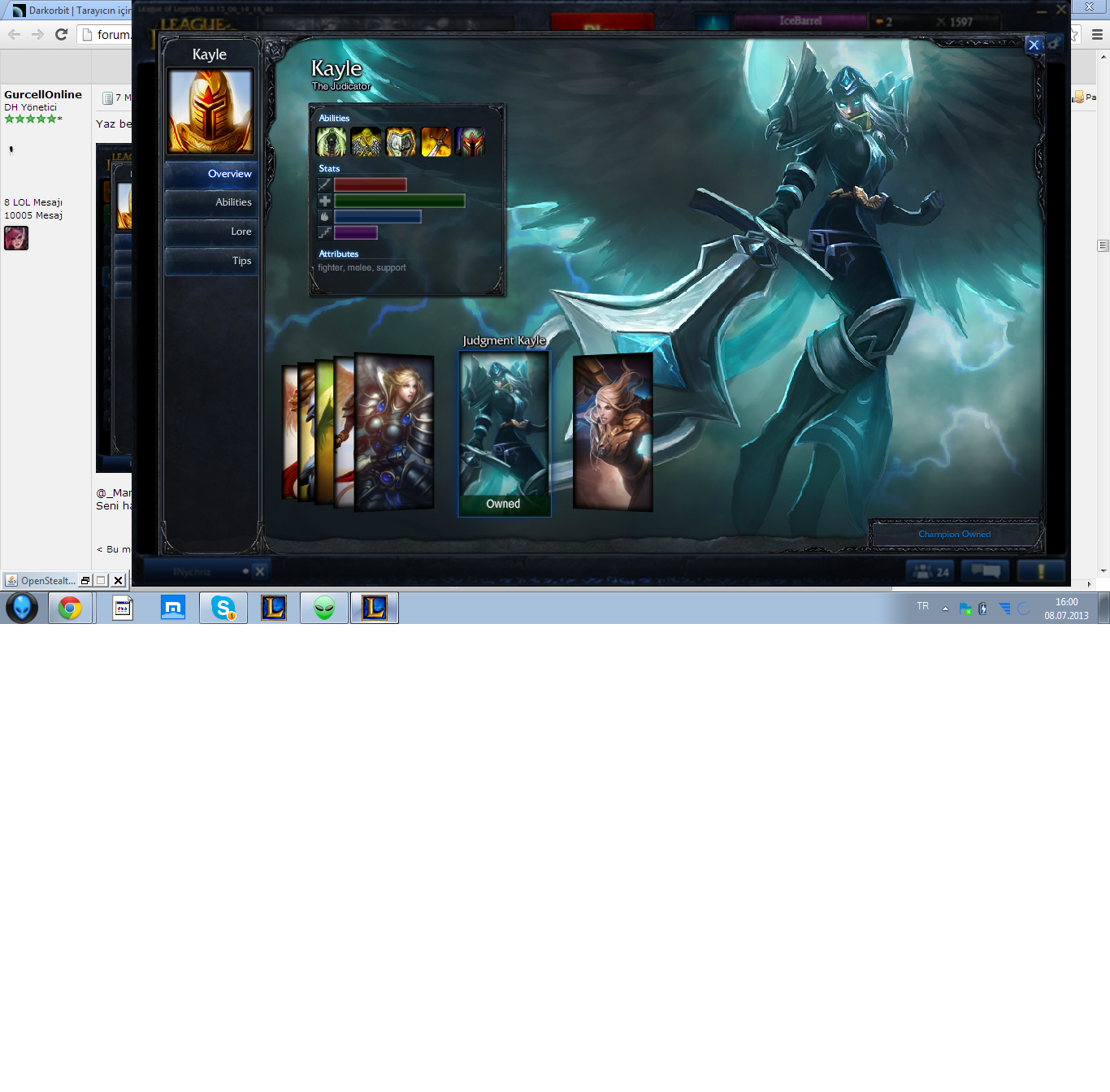Viewport: 1110px width, 1092px height.
Task: Click the defense plus-sign stat icon
Action: 324,201
